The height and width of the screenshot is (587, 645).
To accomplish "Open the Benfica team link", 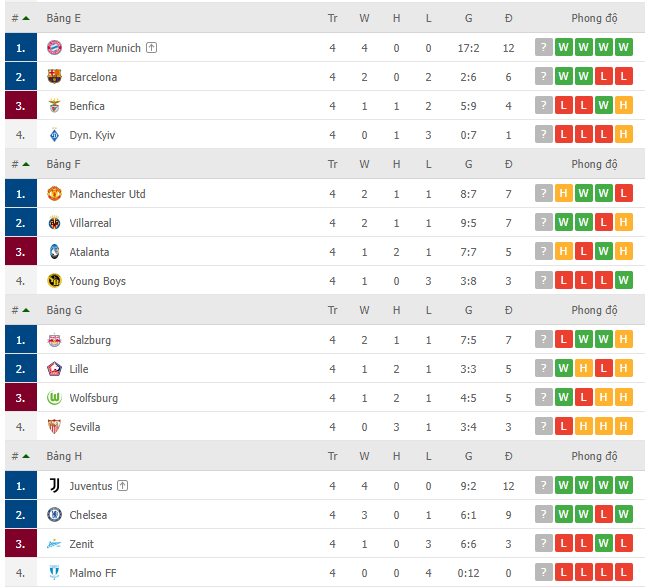I will point(87,106).
